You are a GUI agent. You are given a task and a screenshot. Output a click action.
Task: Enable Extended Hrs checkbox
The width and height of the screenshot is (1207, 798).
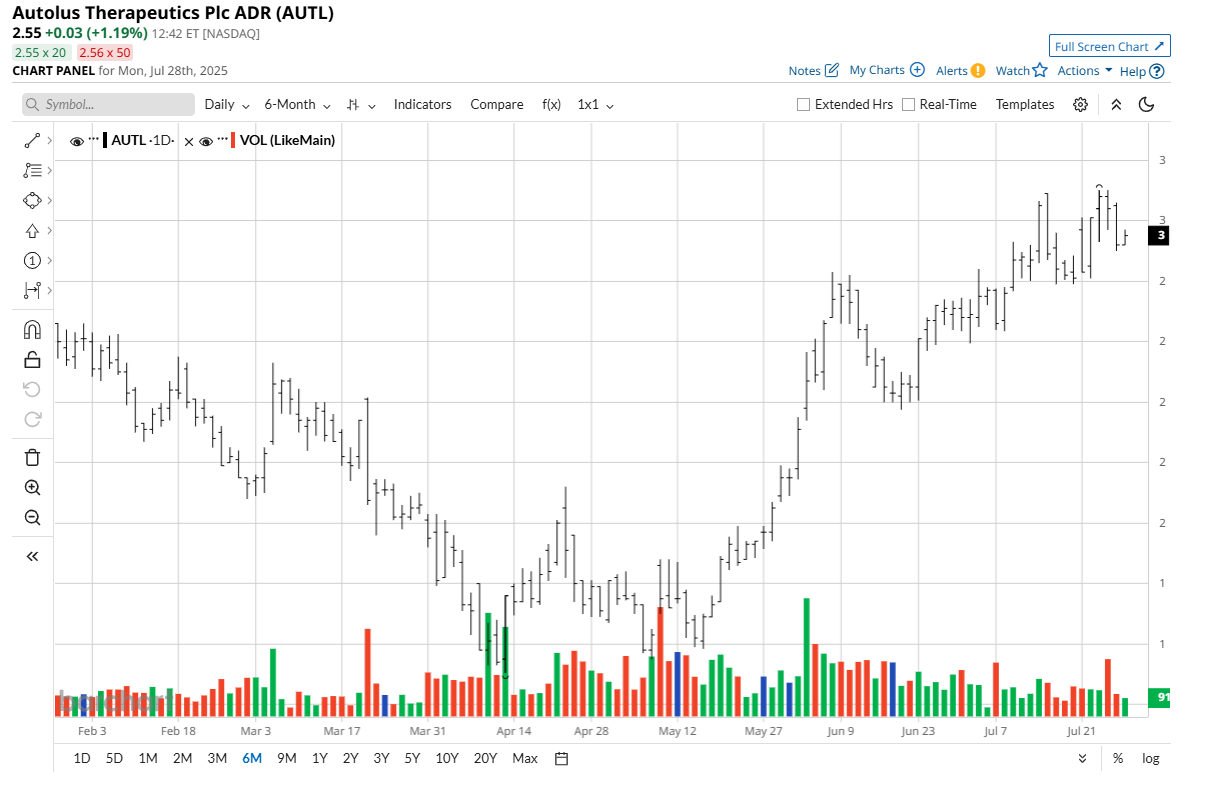click(803, 105)
